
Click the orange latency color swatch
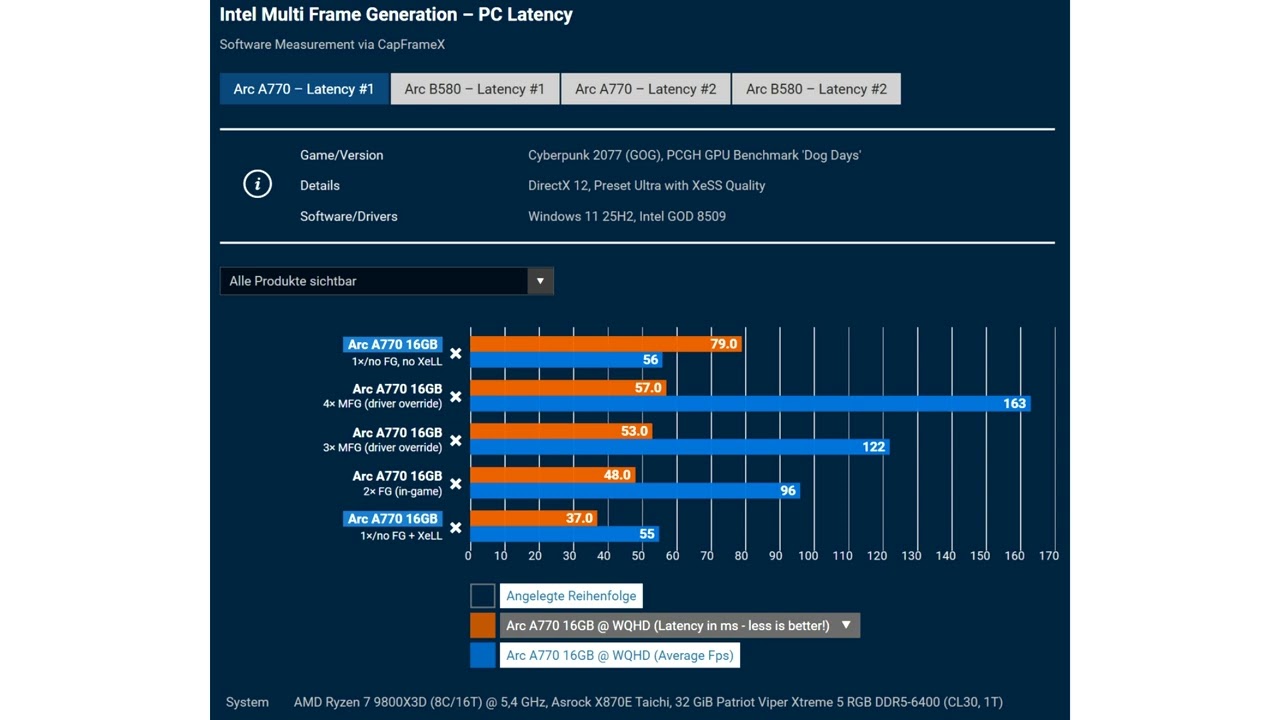tap(483, 626)
